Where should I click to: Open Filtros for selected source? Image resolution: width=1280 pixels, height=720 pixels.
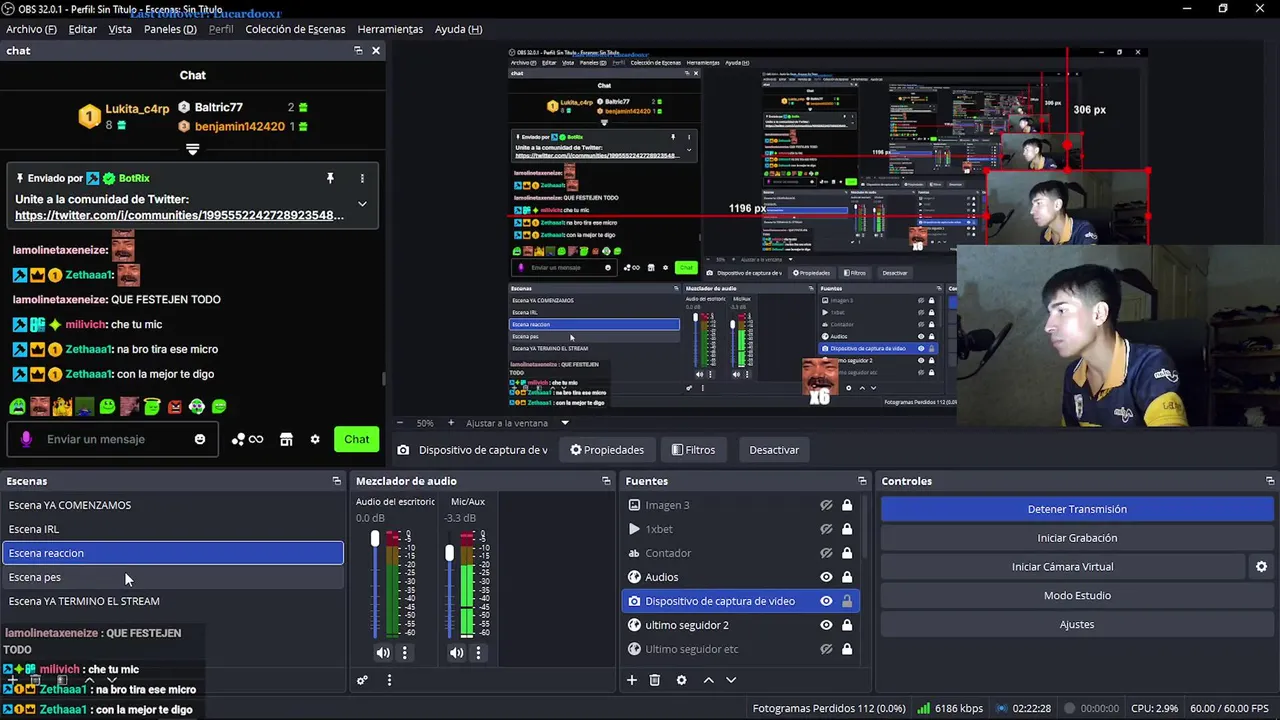click(x=693, y=450)
